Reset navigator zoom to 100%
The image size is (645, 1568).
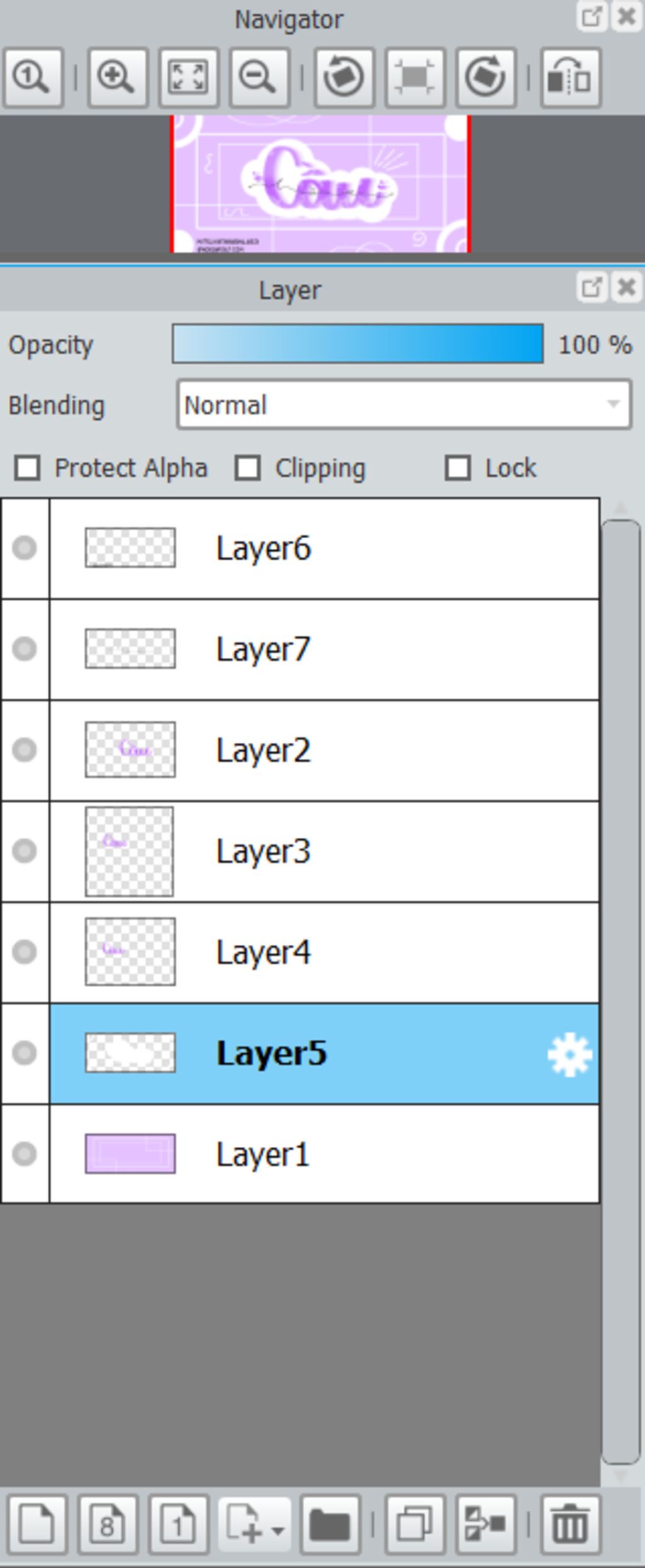coord(33,78)
